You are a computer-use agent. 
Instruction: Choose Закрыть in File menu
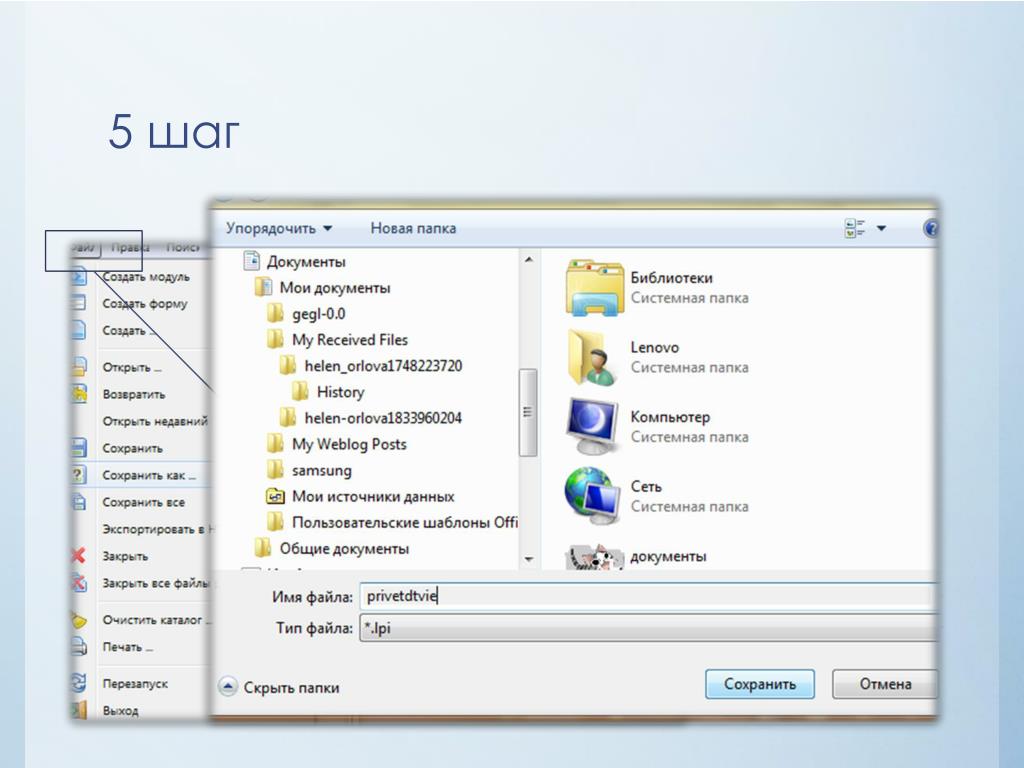pos(125,556)
